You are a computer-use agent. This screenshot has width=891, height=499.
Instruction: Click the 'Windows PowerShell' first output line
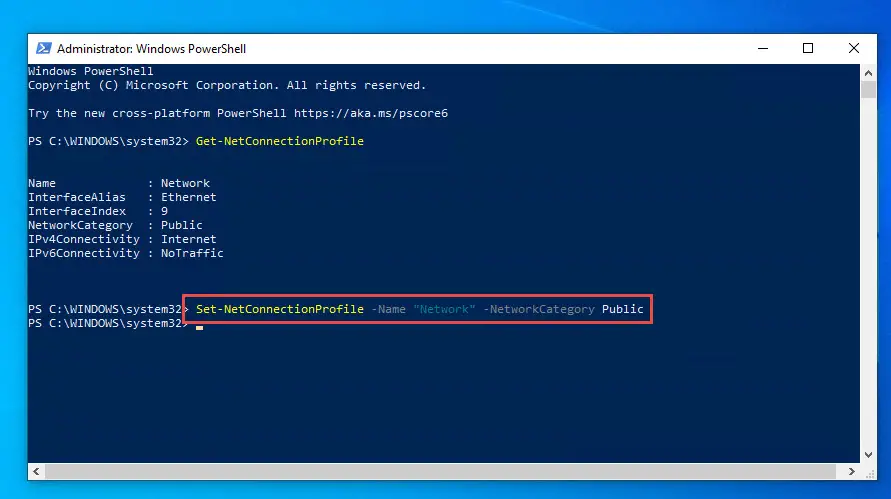[91, 71]
